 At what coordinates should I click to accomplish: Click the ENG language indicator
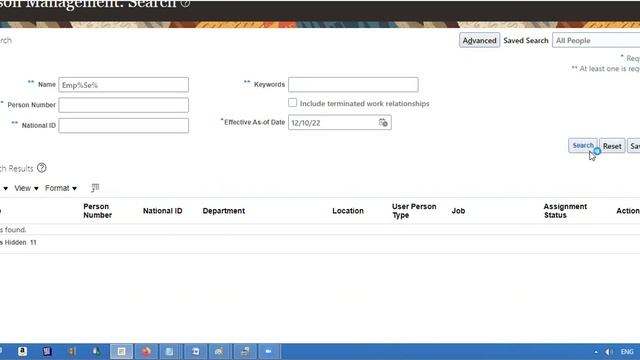click(x=627, y=352)
